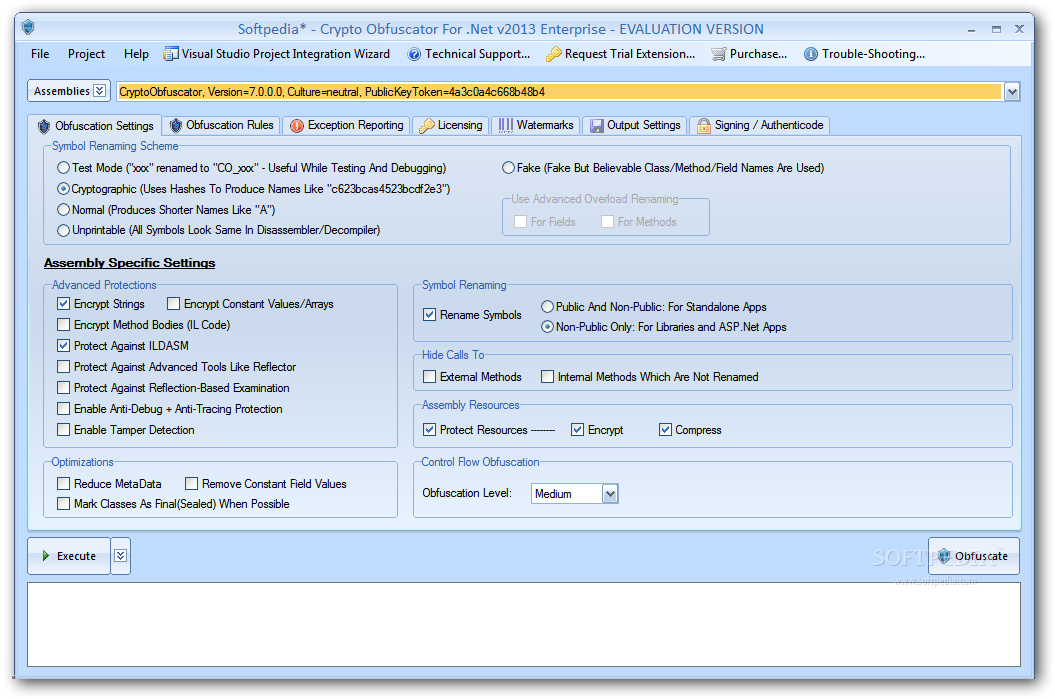The width and height of the screenshot is (1055, 699).
Task: Open Technical Support link
Action: click(x=469, y=54)
